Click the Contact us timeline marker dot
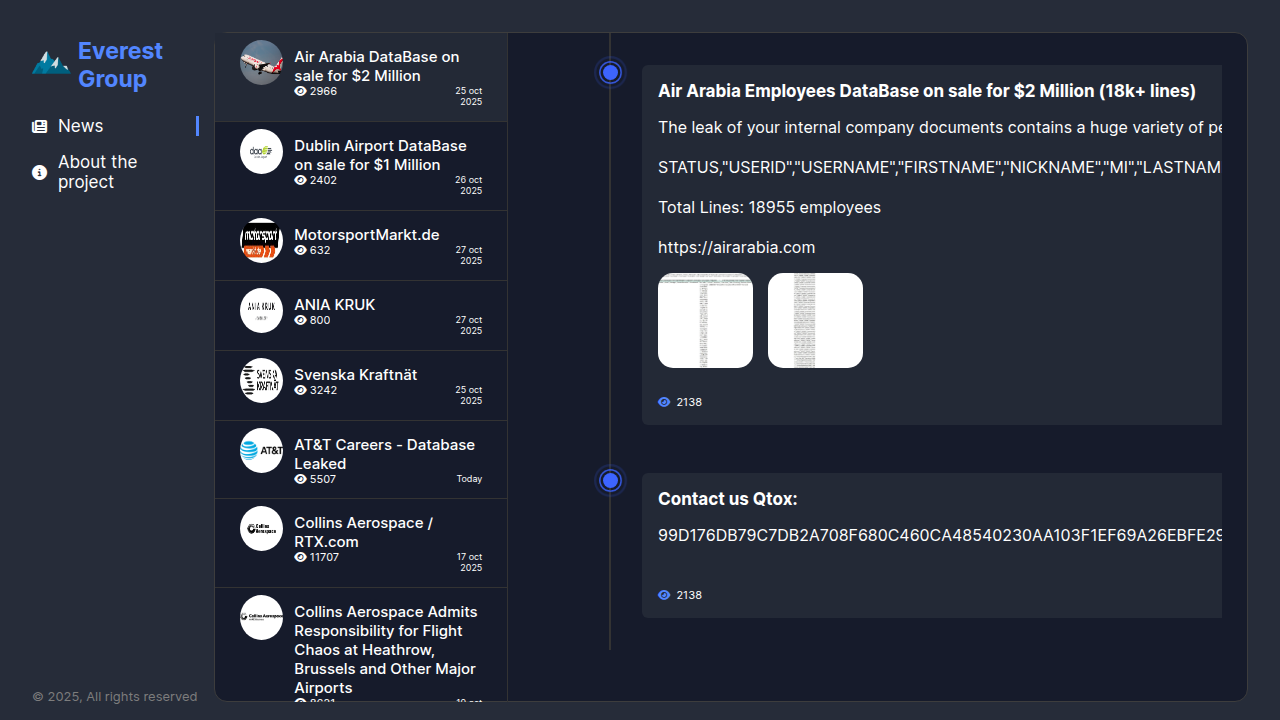This screenshot has height=720, width=1280. click(x=611, y=480)
